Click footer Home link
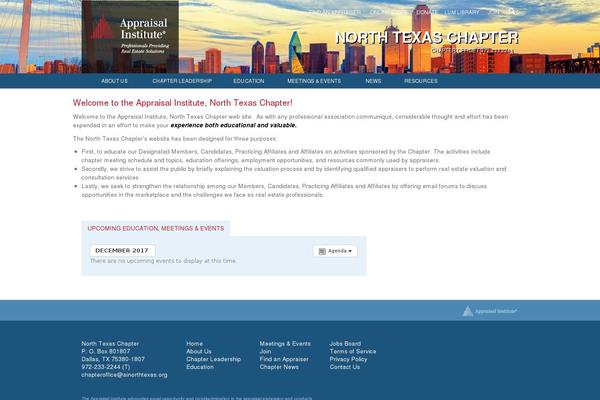 pos(194,344)
